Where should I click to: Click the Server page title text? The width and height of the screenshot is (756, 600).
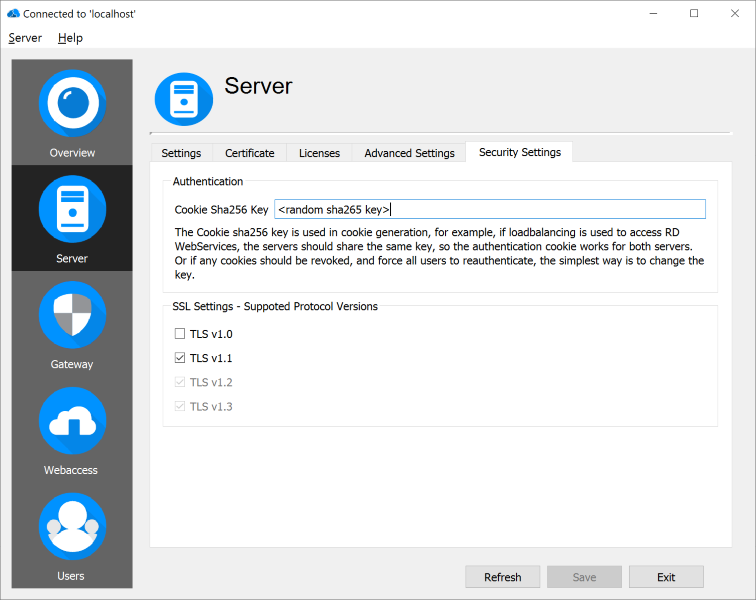point(258,86)
